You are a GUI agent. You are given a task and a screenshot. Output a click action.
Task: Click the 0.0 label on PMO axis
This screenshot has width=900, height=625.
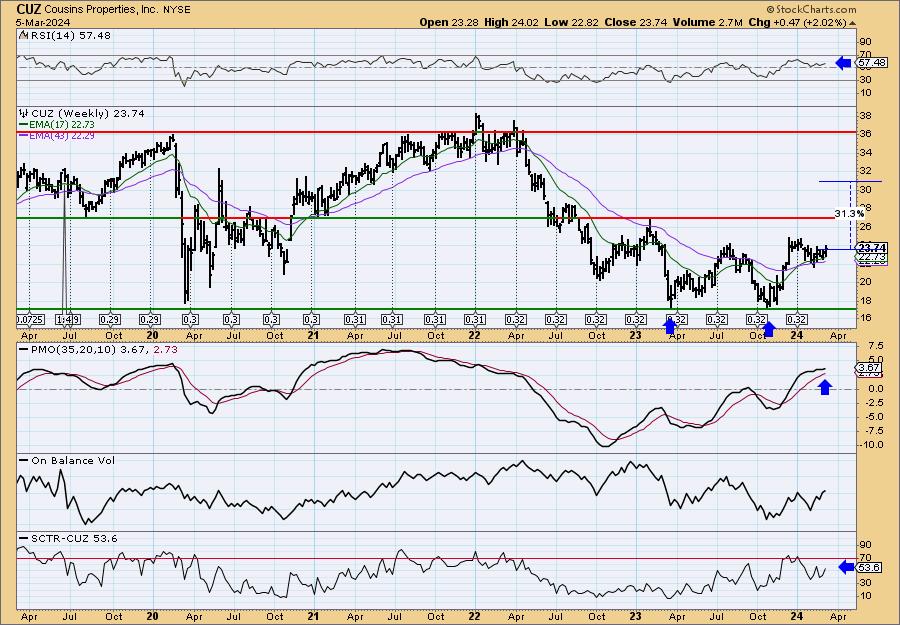pyautogui.click(x=876, y=389)
